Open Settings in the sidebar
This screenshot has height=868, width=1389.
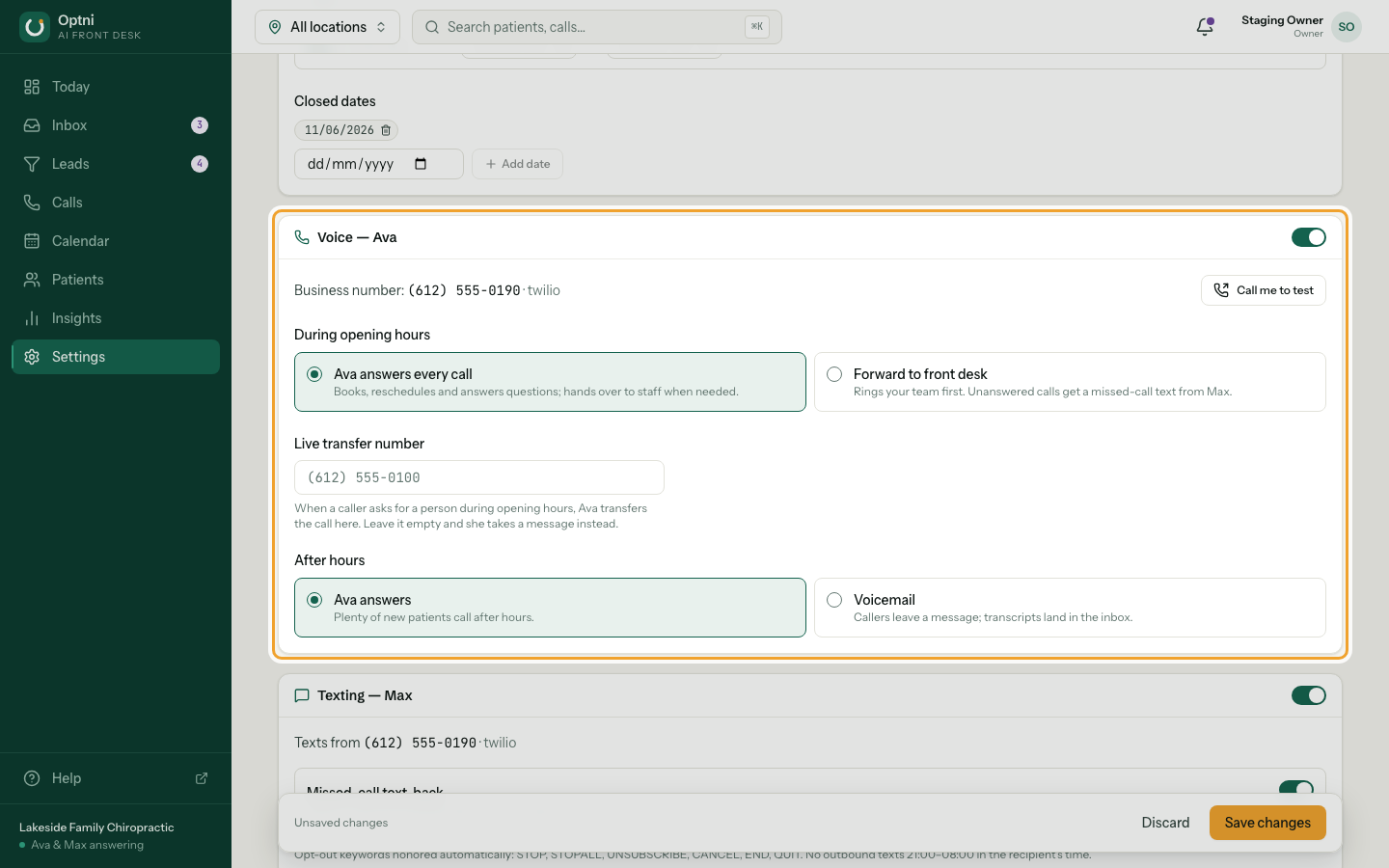pyautogui.click(x=116, y=357)
